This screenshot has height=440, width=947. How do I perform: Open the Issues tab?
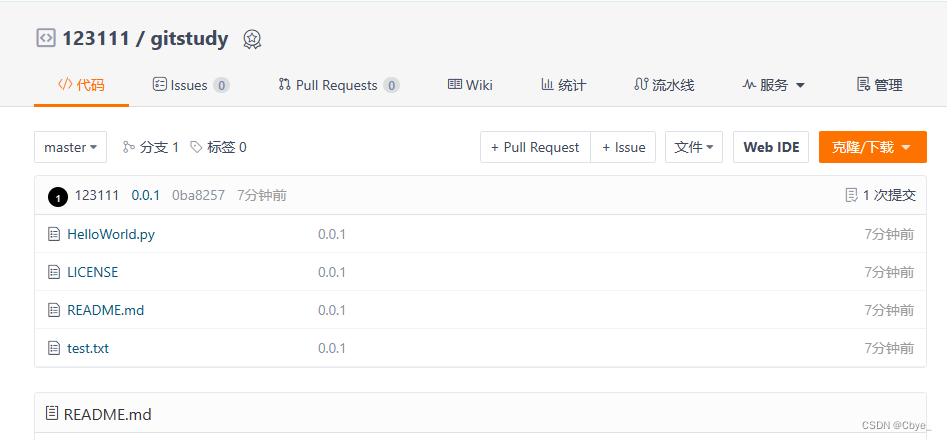click(x=191, y=85)
